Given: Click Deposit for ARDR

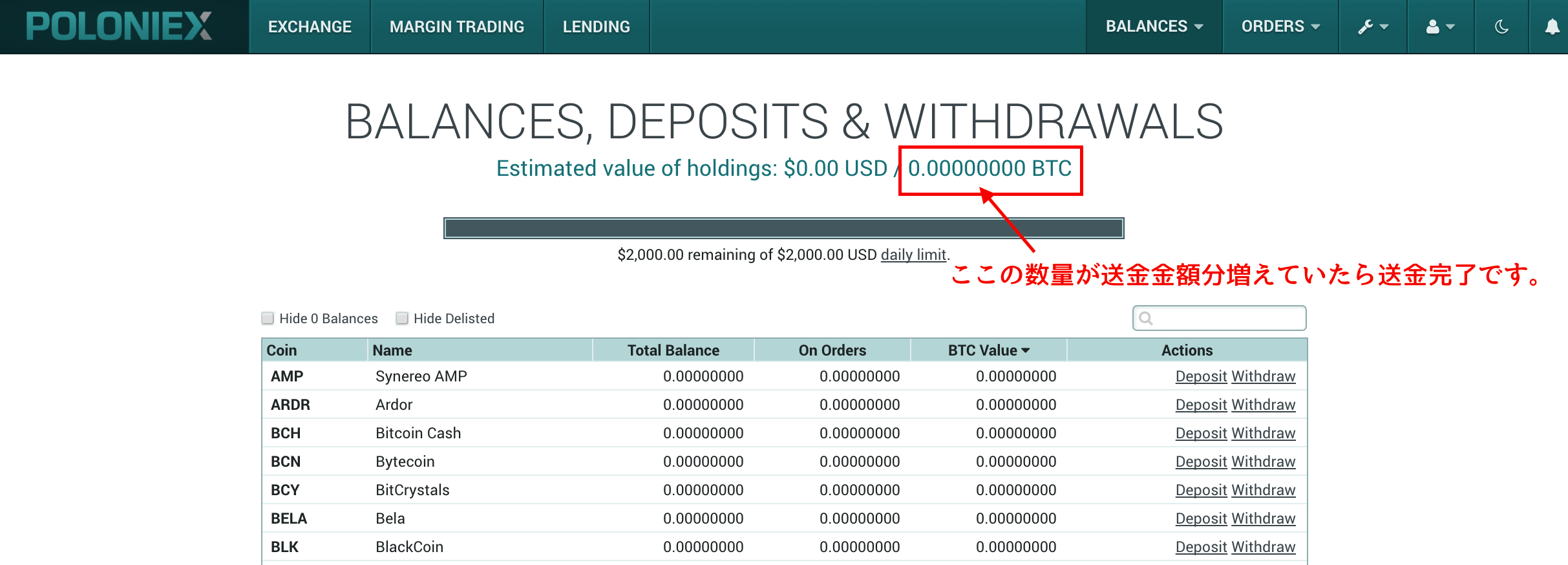Looking at the screenshot, I should (x=1201, y=405).
